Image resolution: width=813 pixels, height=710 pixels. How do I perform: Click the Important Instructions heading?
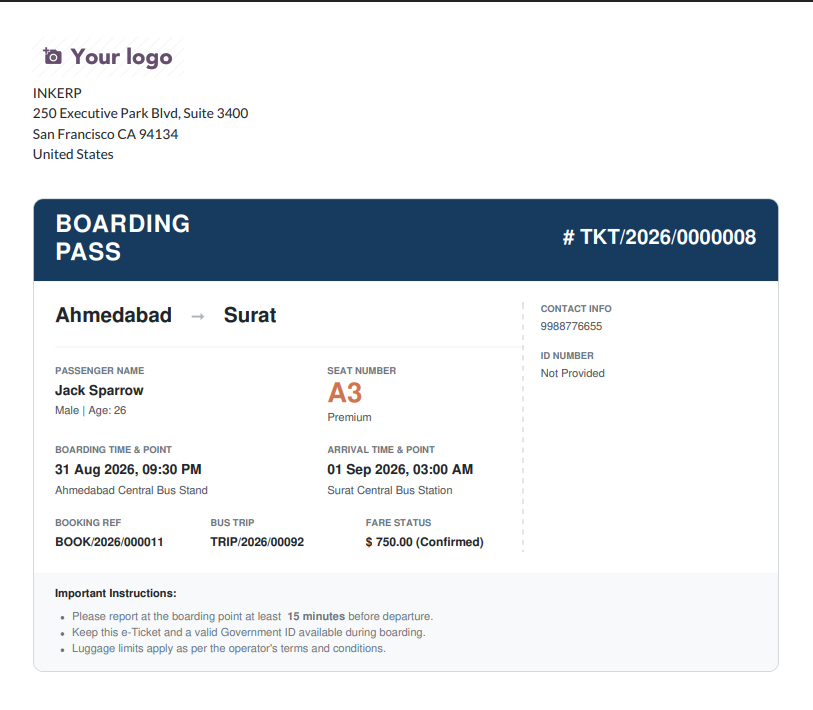tap(116, 593)
